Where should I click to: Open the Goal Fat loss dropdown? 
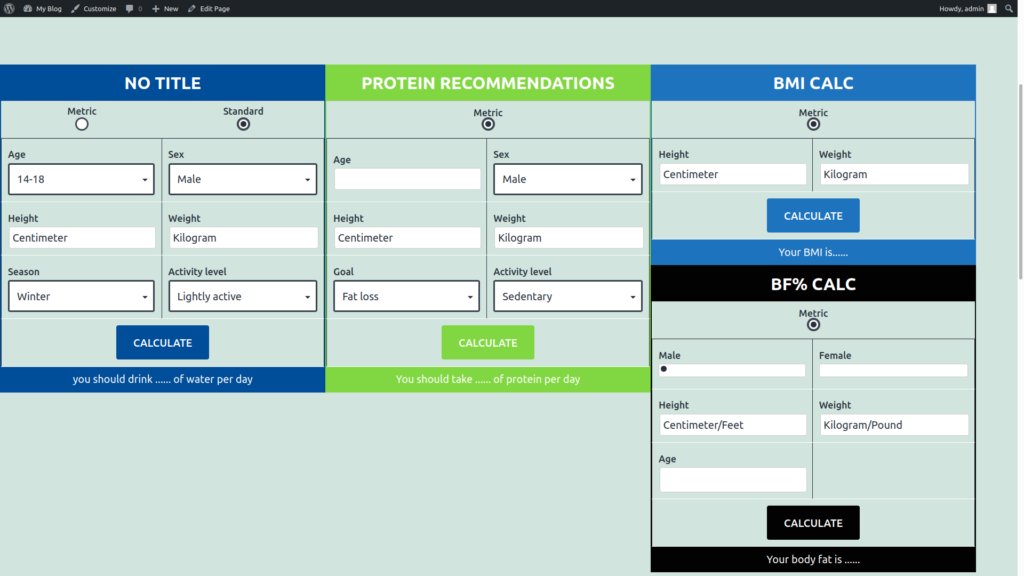[406, 296]
